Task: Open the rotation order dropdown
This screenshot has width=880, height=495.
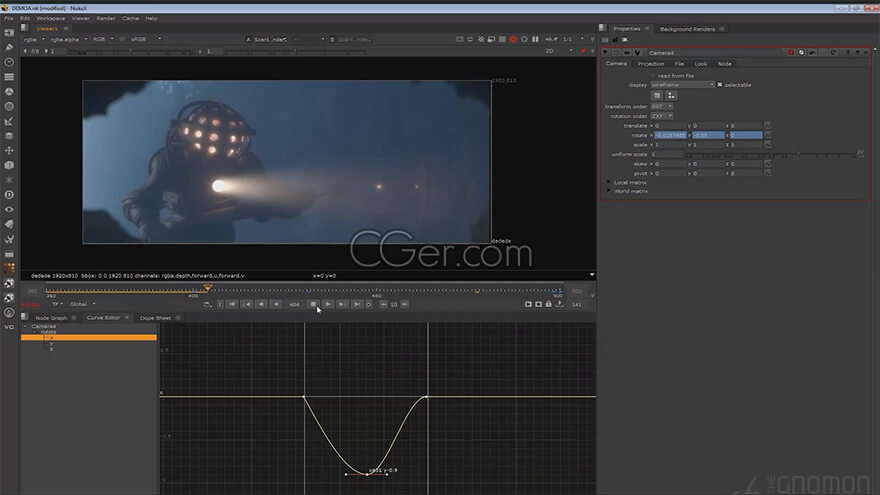Action: point(662,116)
